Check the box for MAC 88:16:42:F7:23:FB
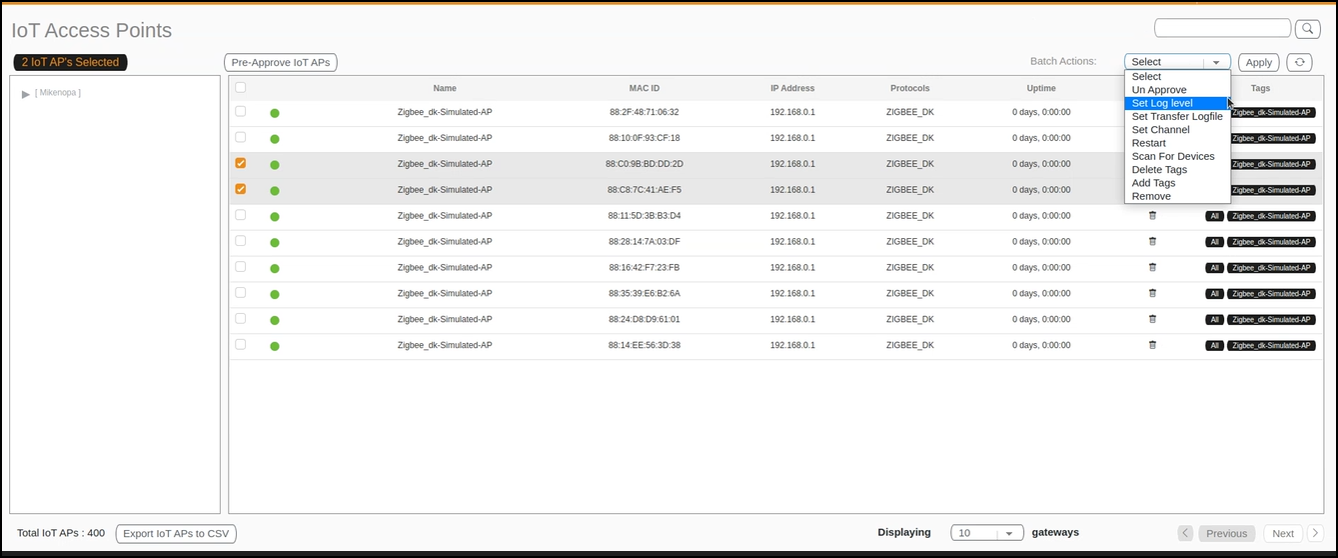The width and height of the screenshot is (1338, 558). click(x=240, y=267)
